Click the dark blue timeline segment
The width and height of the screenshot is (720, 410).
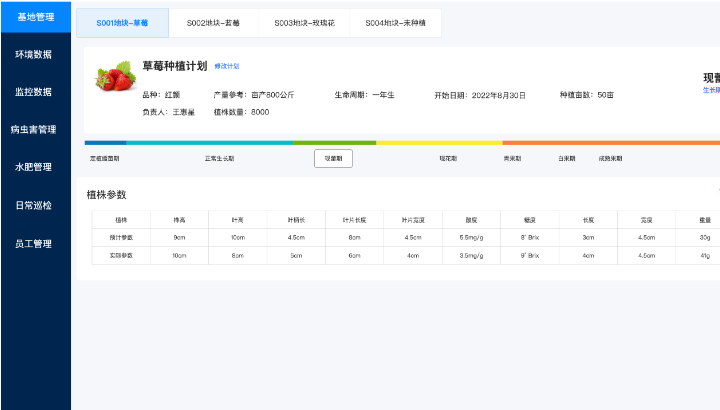tap(106, 143)
